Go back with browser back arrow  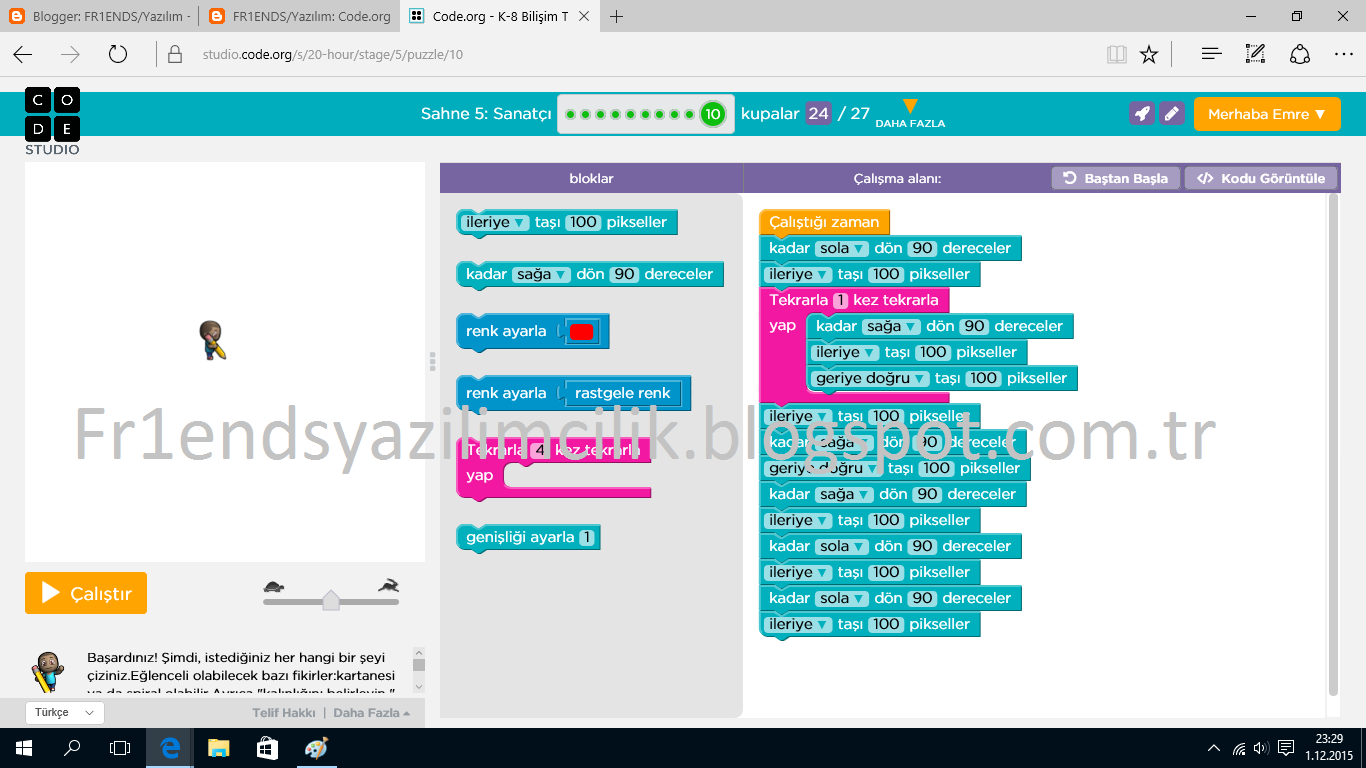pos(22,54)
